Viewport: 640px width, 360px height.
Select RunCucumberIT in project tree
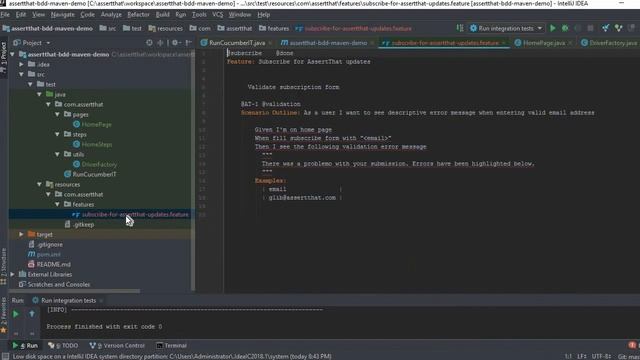[x=90, y=174]
